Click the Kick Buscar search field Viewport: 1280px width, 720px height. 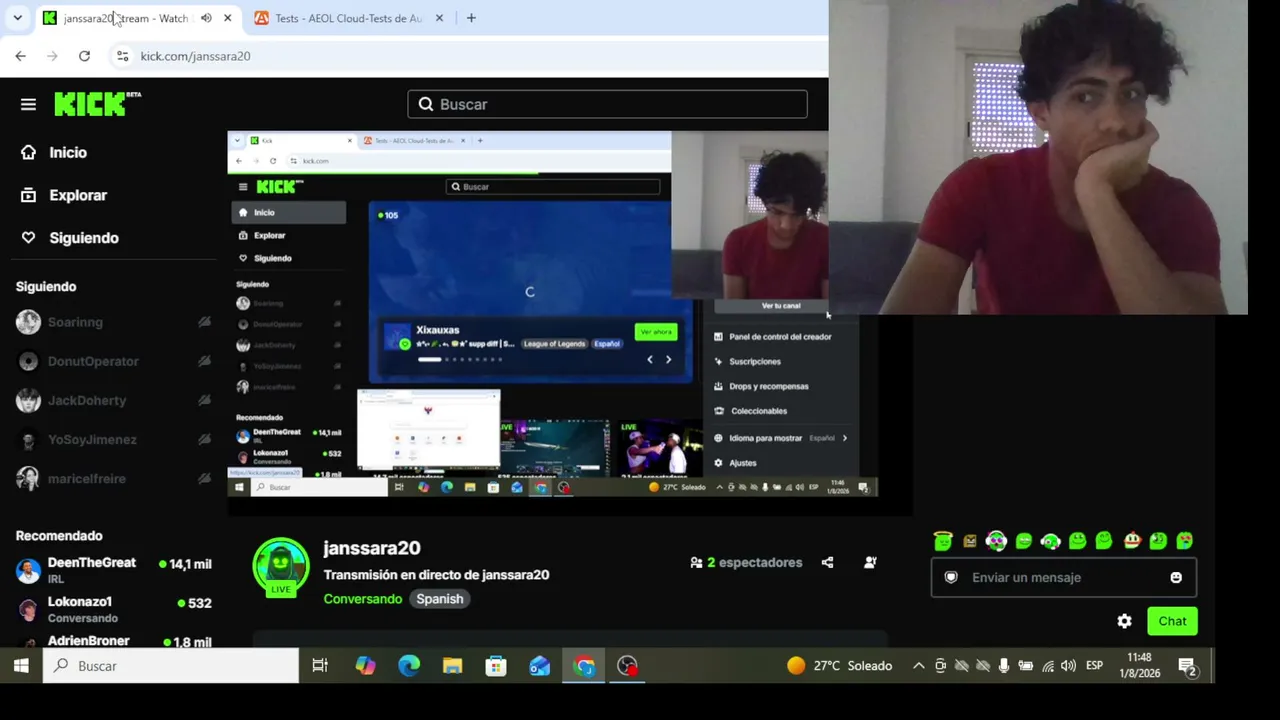[x=607, y=104]
